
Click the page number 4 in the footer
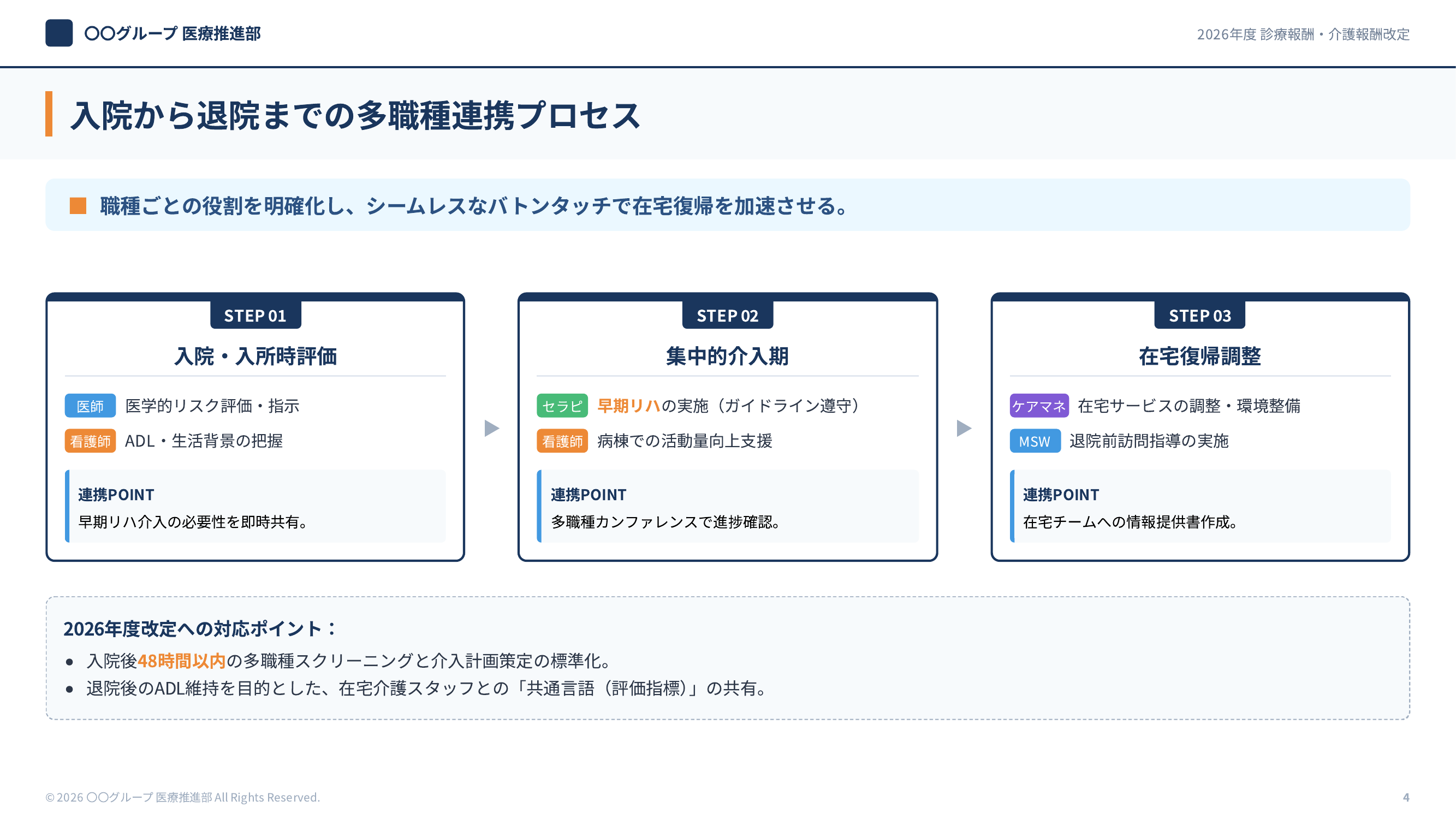pyautogui.click(x=1406, y=797)
